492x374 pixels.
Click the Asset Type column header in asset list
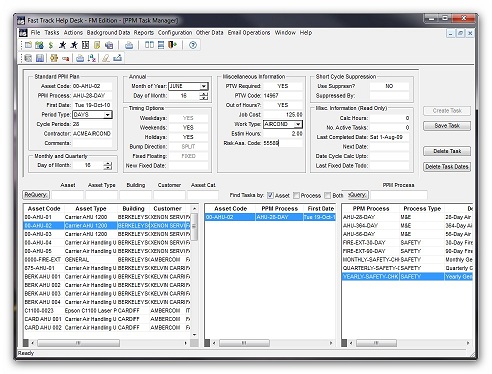(91, 209)
